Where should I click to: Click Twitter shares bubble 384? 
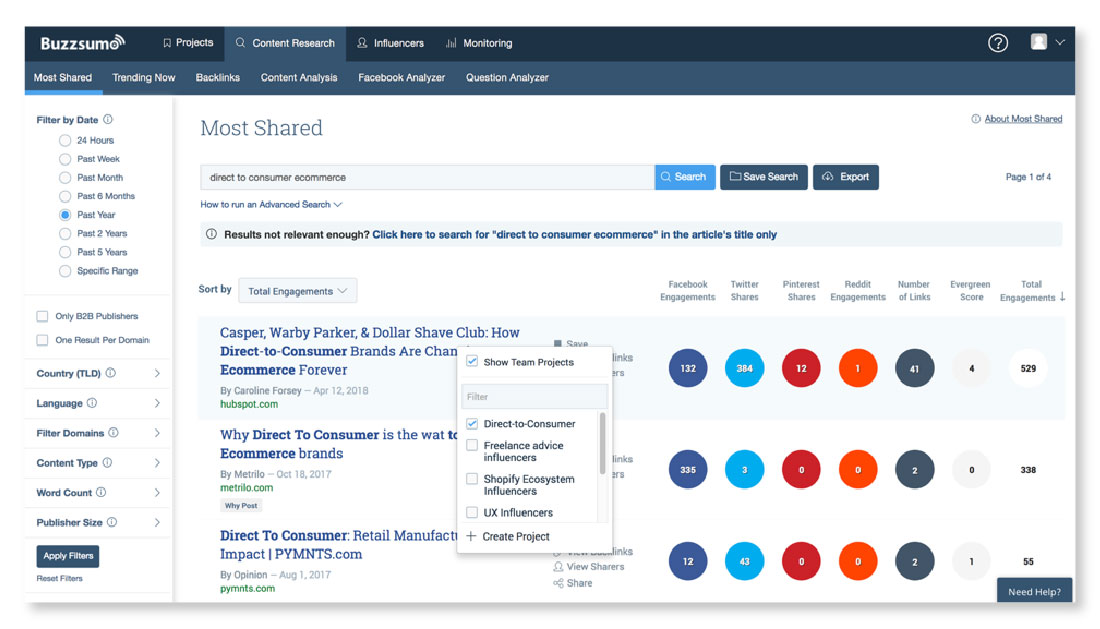tap(744, 368)
